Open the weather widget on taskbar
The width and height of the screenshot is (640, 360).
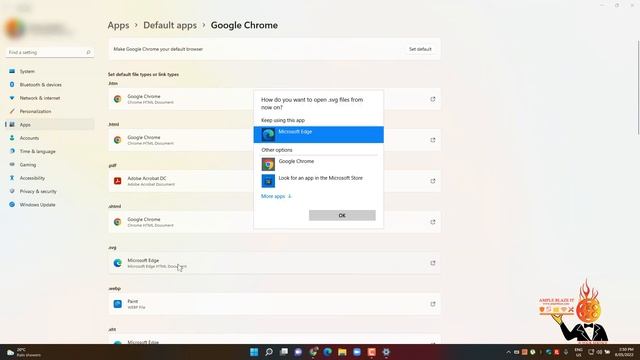click(24, 352)
